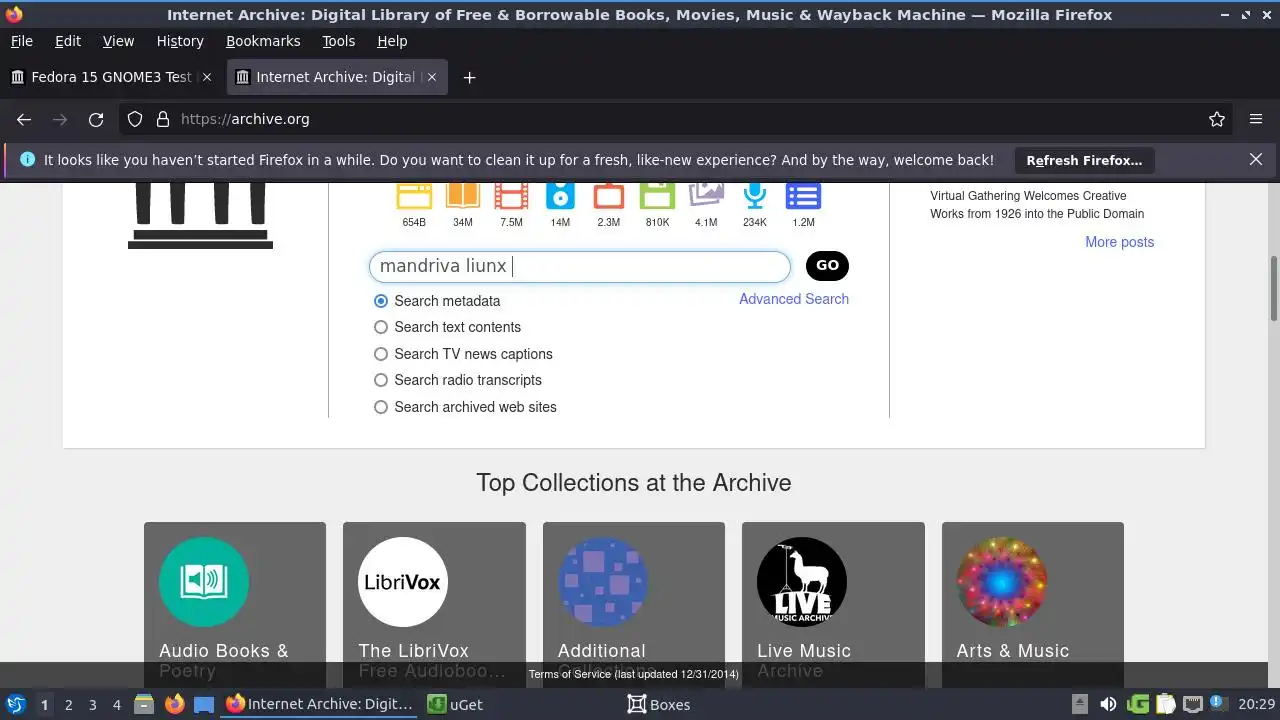1280x720 pixels.
Task: Open the Arts & Music collection
Action: click(x=1033, y=604)
